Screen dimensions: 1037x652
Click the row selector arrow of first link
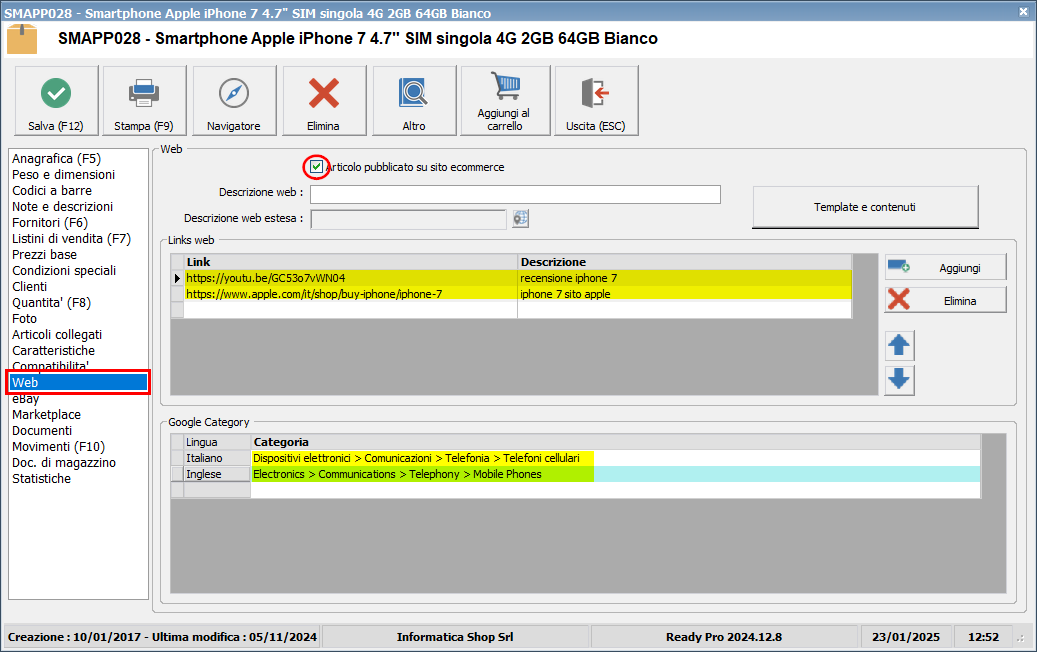[x=177, y=278]
